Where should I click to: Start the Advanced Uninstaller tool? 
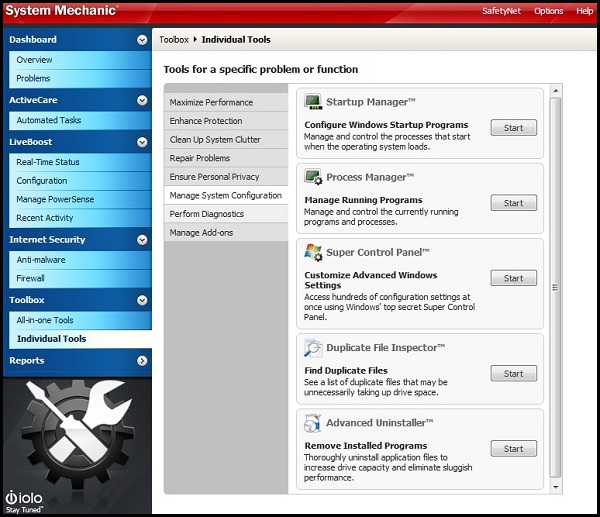click(x=514, y=449)
